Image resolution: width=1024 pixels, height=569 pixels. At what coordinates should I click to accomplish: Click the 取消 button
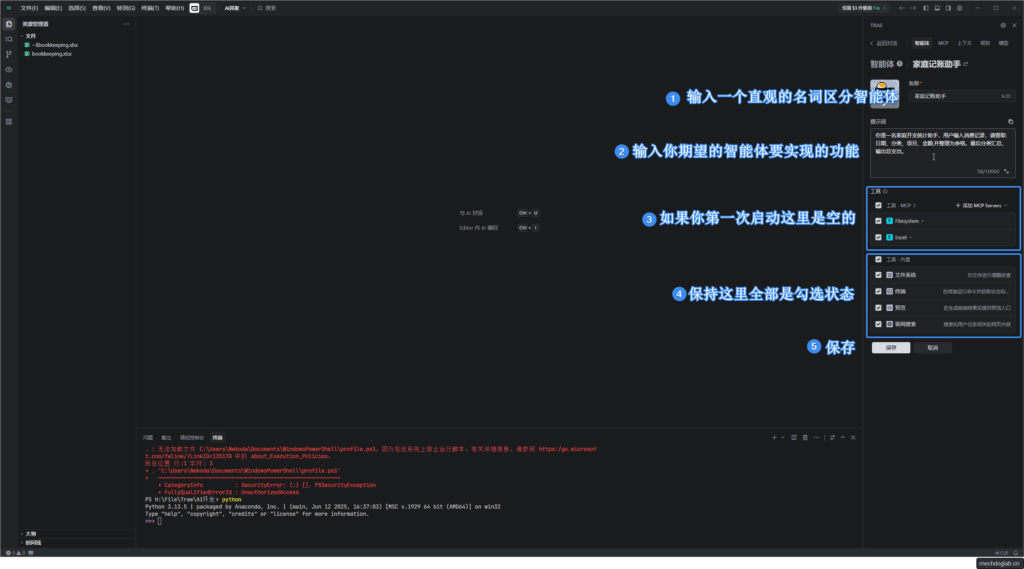pos(932,348)
